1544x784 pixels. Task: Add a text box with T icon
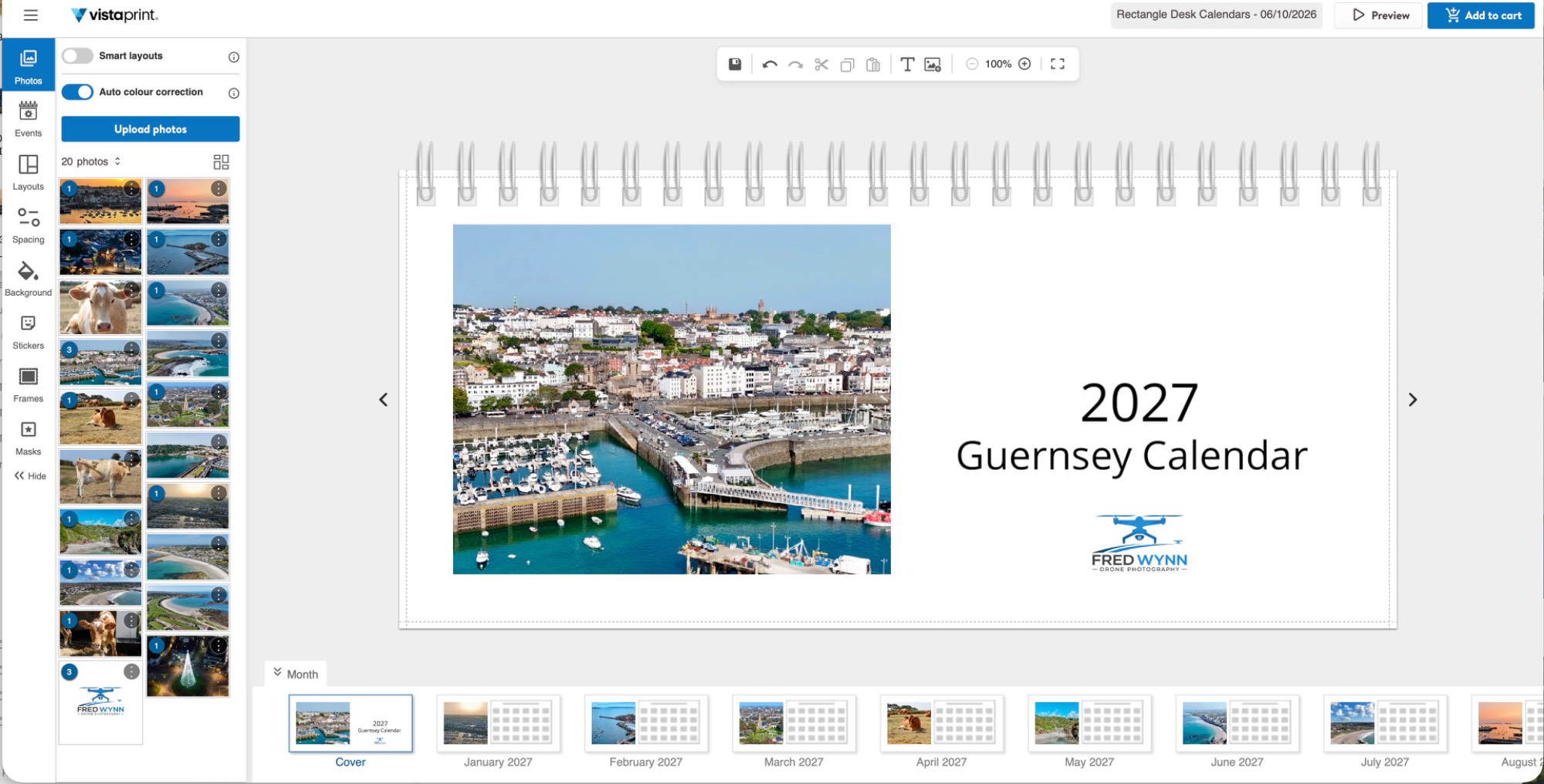(x=908, y=64)
